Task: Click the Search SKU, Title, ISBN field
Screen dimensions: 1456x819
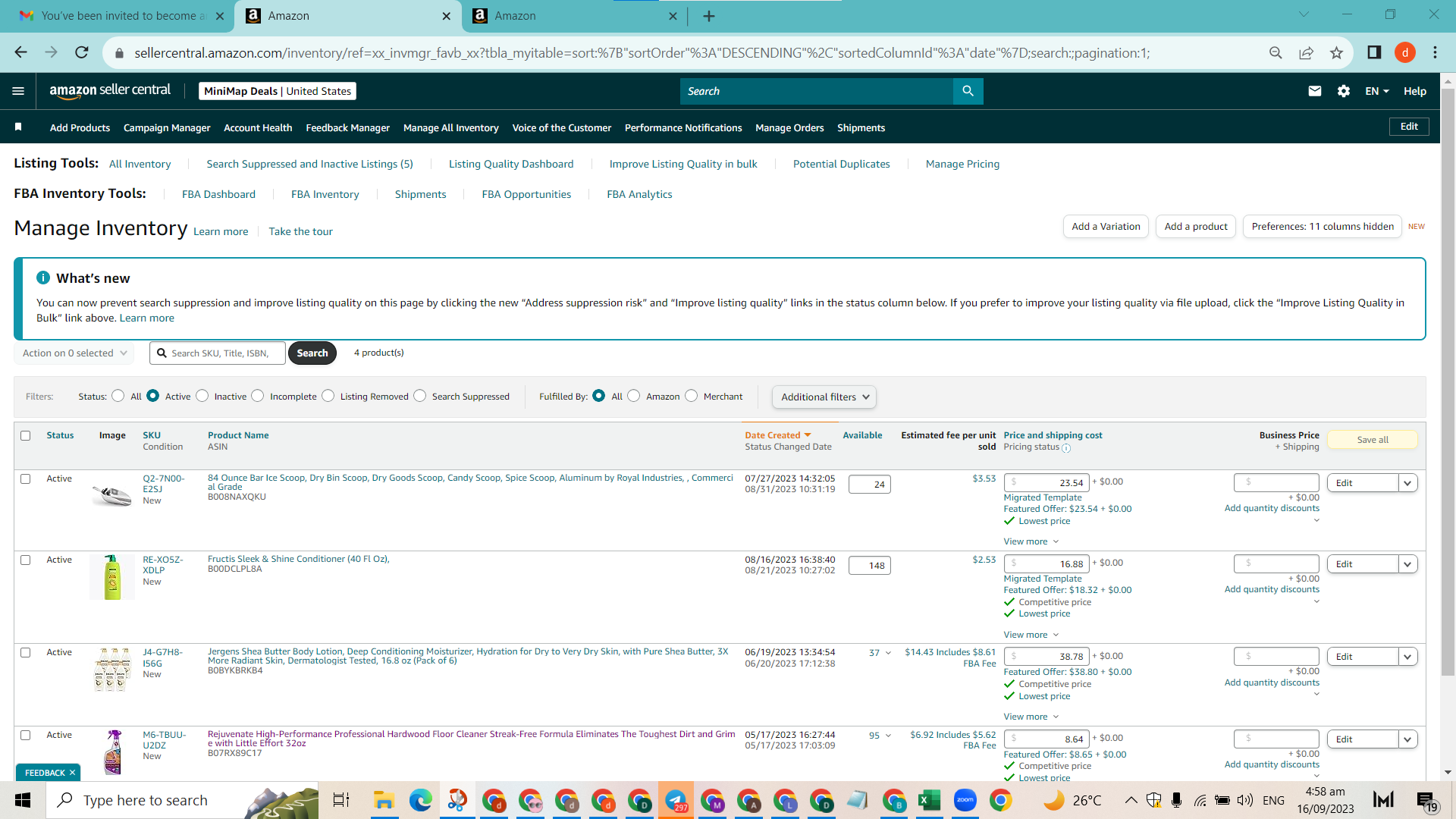Action: [218, 353]
